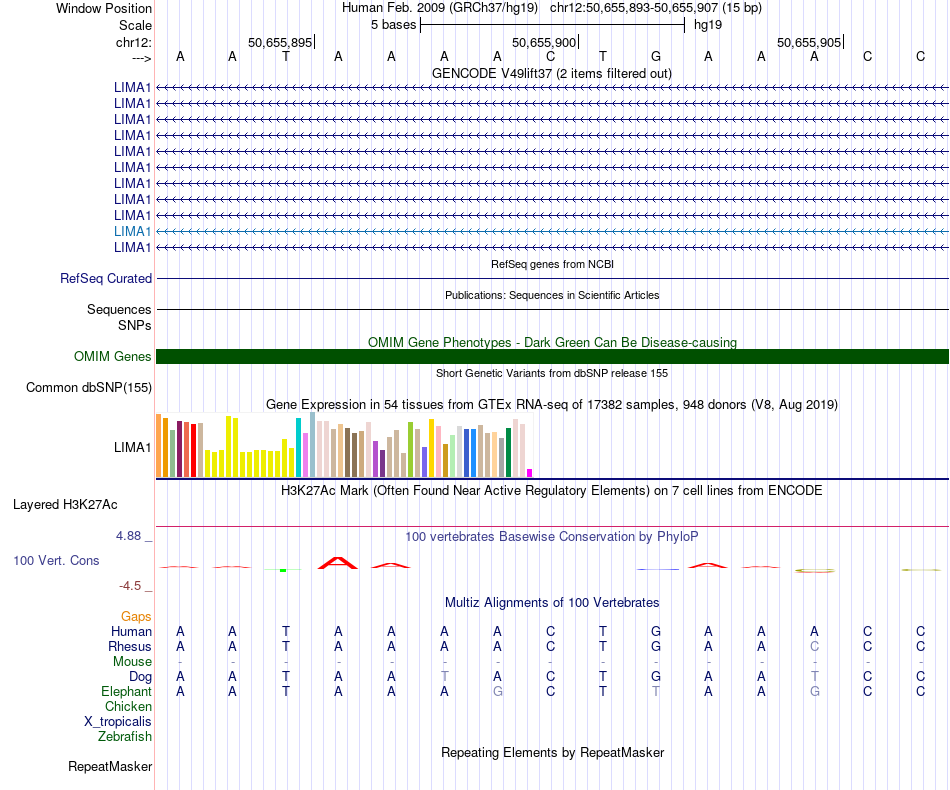Select the Zebrafish alignment row label
Viewport: 950px width, 790px height.
[x=125, y=737]
